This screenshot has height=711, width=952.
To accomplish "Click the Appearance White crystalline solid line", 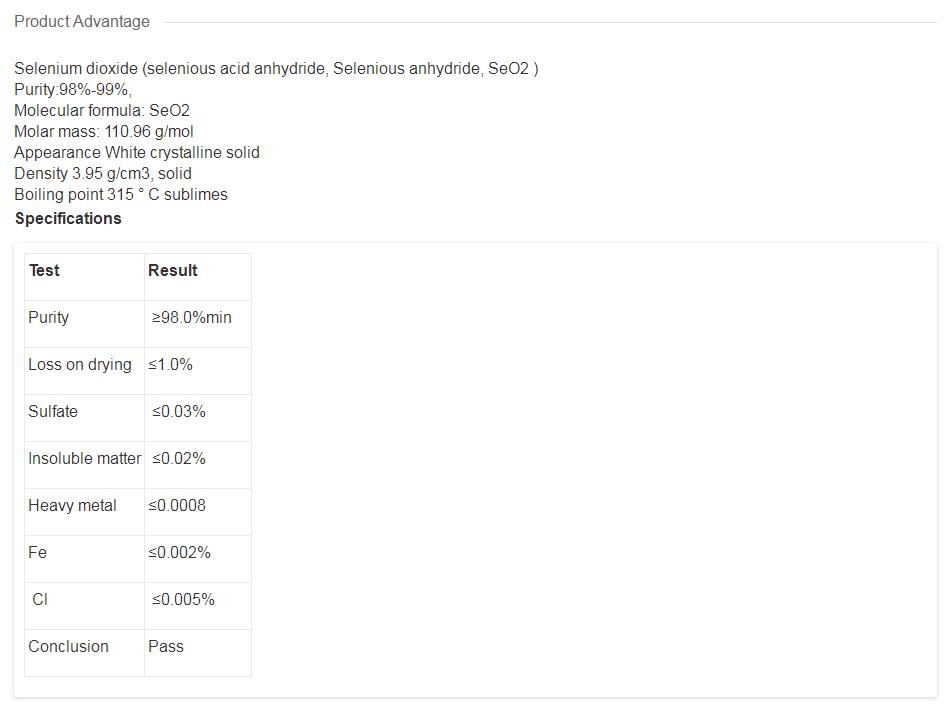I will [137, 152].
